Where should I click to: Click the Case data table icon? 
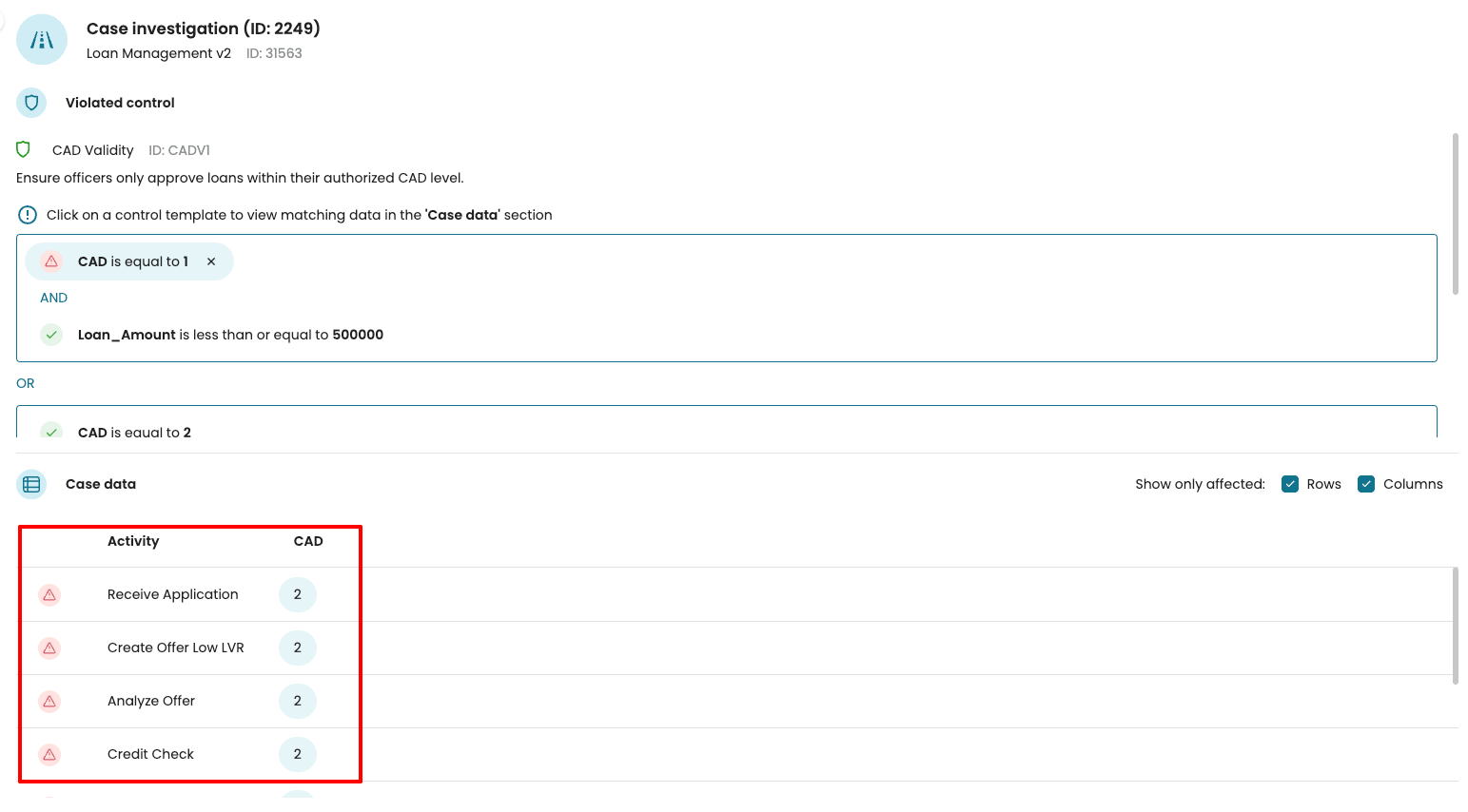(x=31, y=484)
